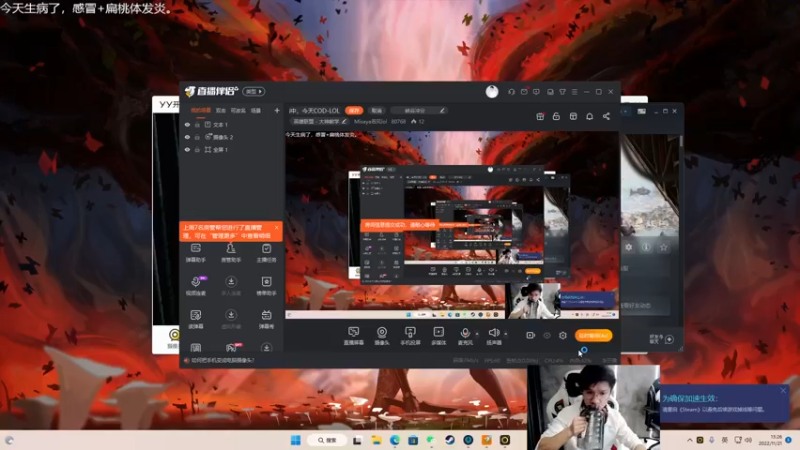800x450 pixels.
Task: Click the 取消 button beside the title
Action: pos(377,110)
